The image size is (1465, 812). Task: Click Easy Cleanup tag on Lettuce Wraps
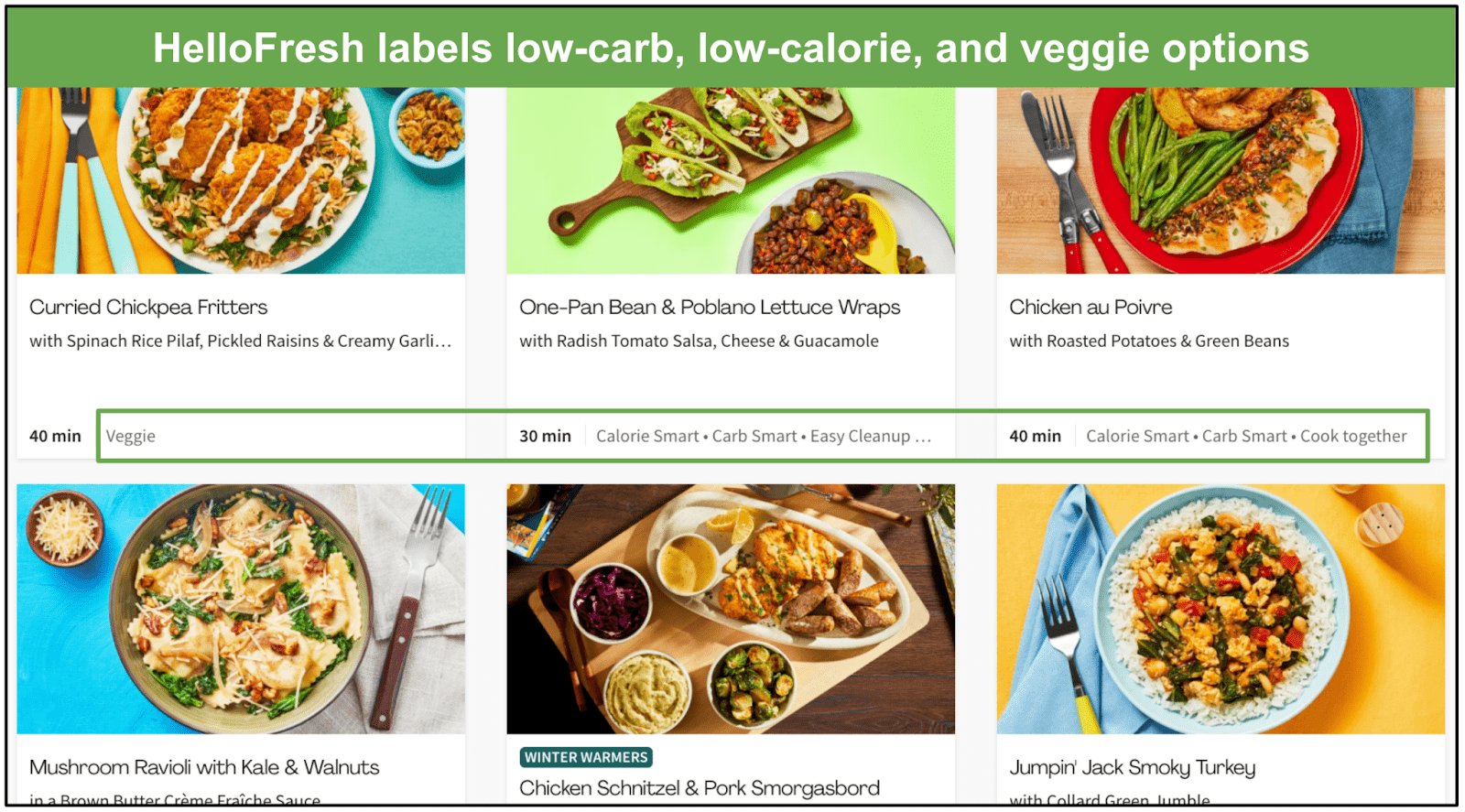(861, 437)
